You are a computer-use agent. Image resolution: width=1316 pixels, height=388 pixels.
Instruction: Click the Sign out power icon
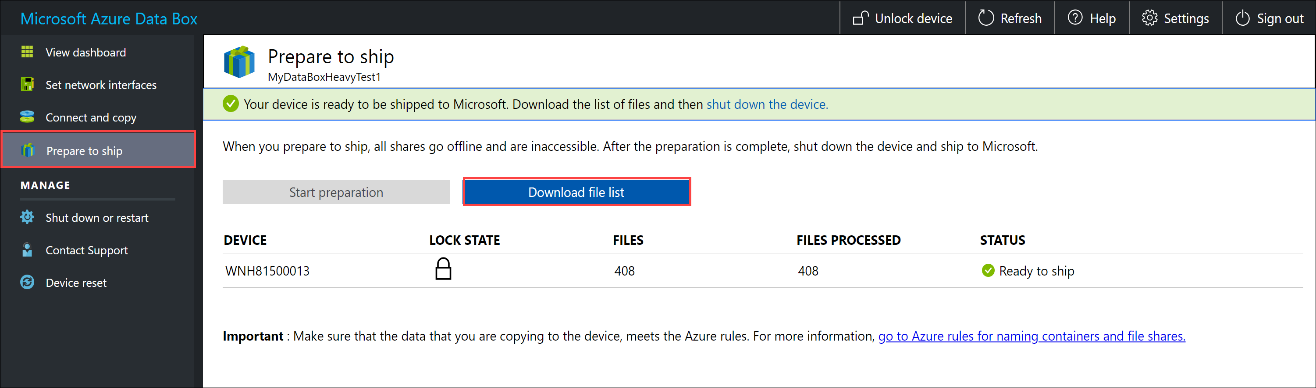coord(1243,18)
